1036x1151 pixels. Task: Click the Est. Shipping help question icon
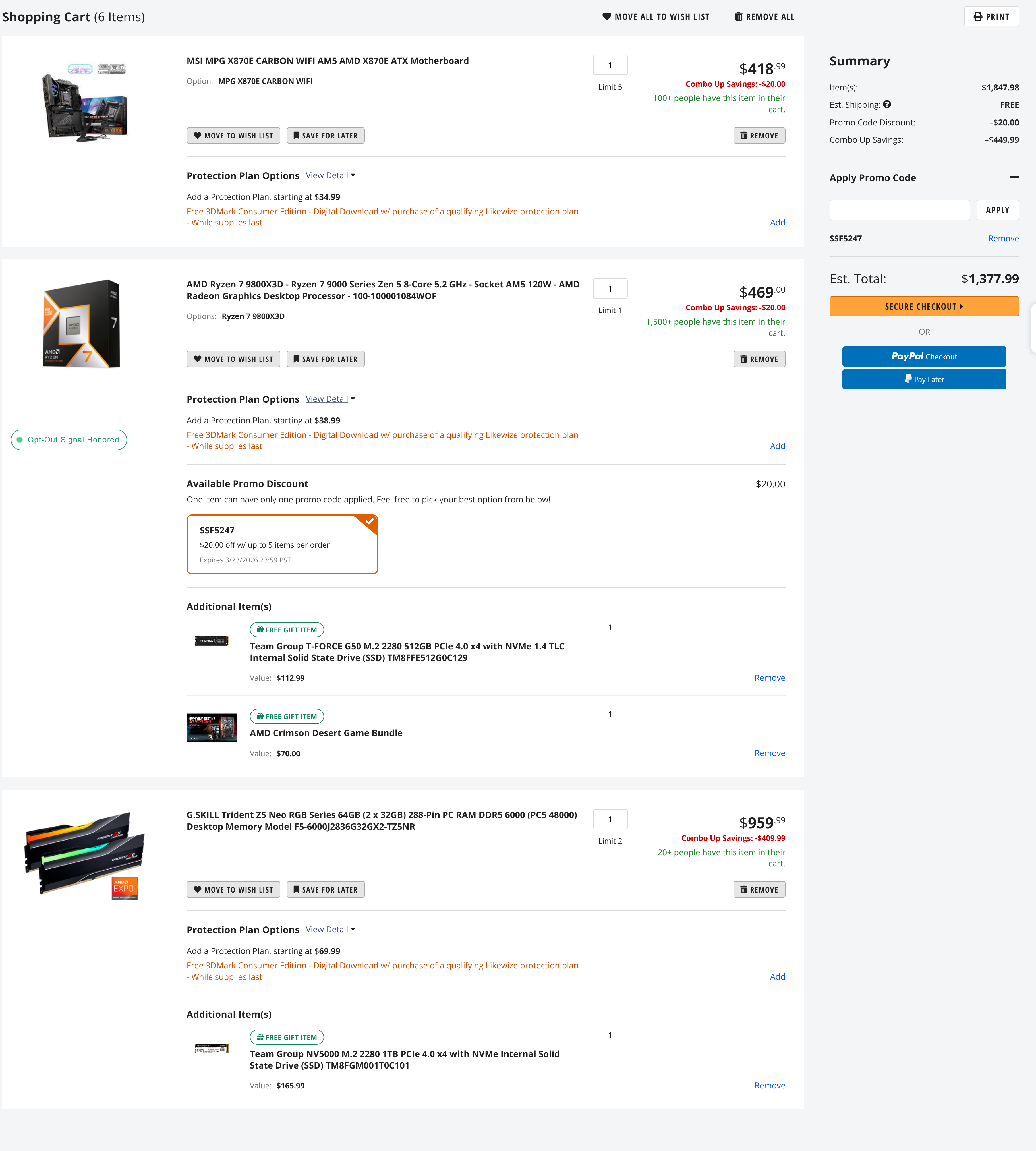(887, 105)
